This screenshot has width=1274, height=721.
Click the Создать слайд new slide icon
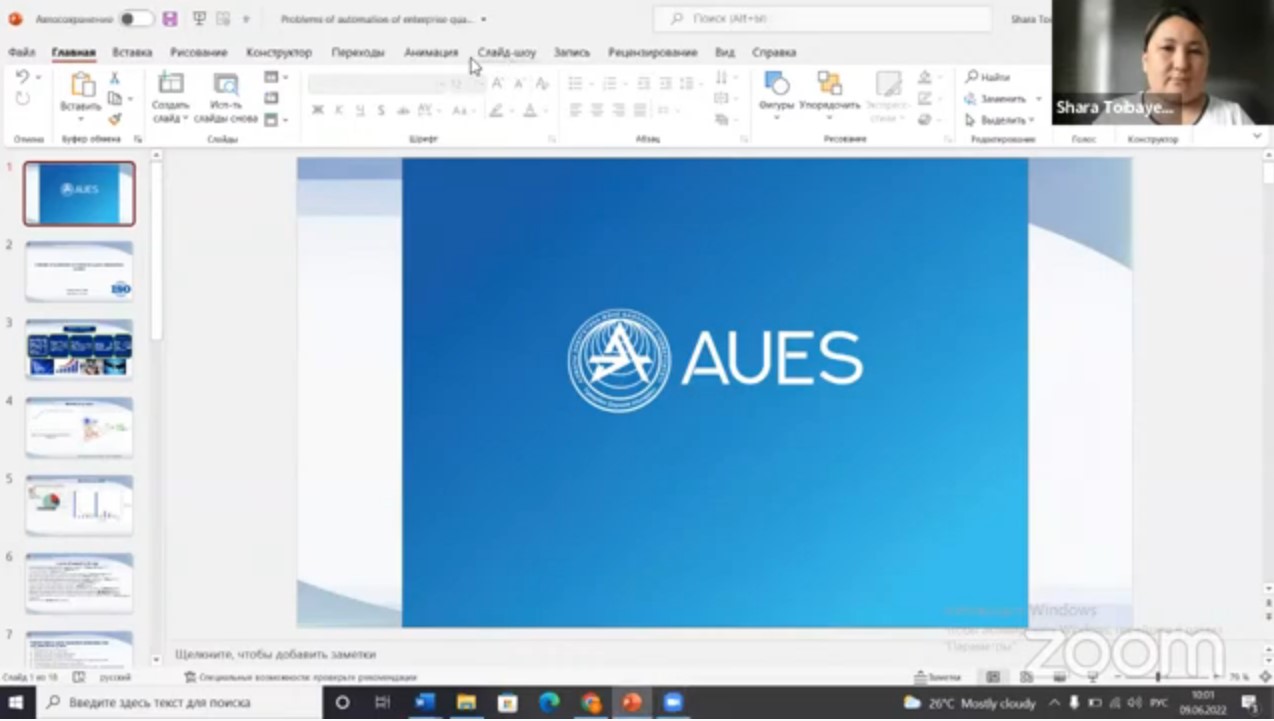(171, 83)
